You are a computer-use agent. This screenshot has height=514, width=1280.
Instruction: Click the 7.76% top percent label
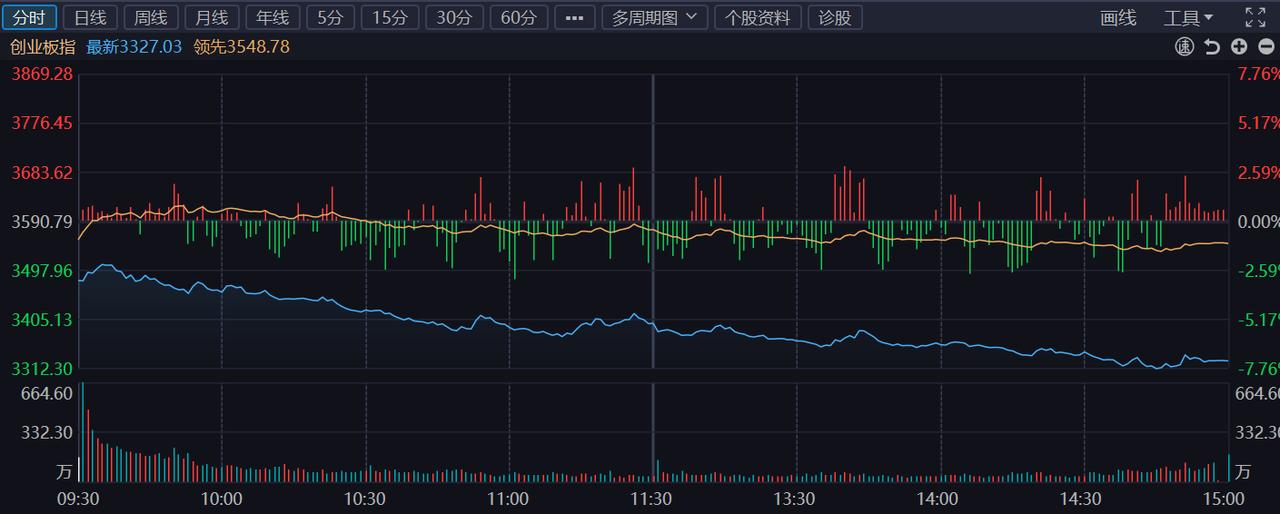point(1258,74)
